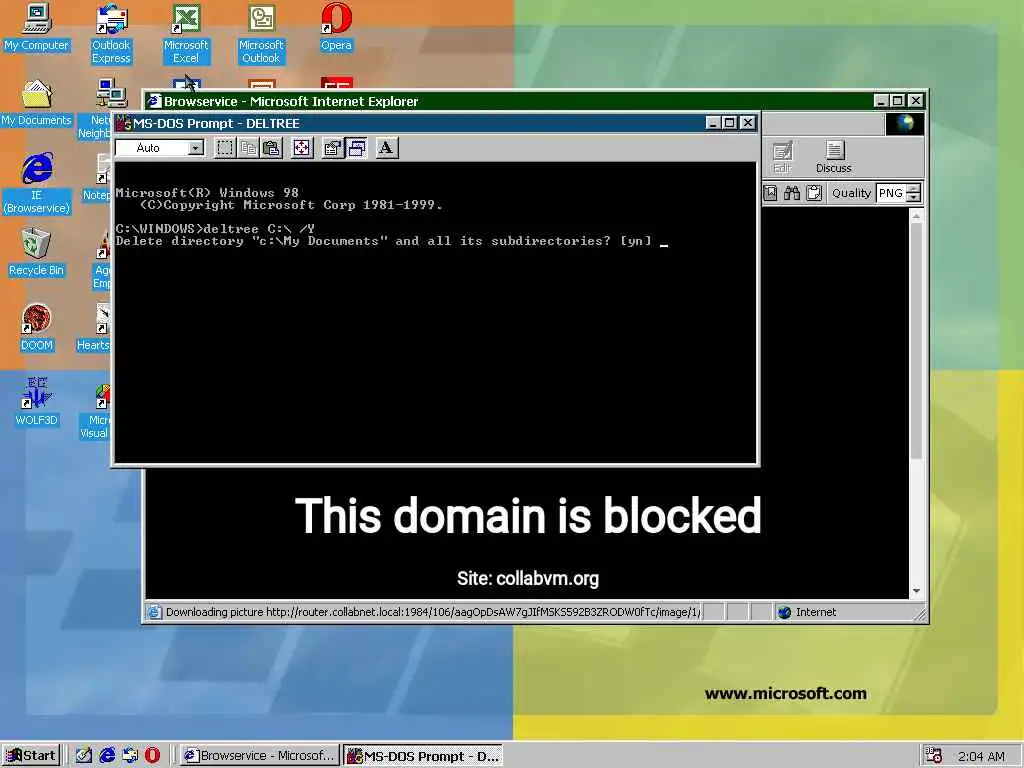The image size is (1024, 768).
Task: Click the clipboard icon beside the binoculars
Action: pos(814,193)
